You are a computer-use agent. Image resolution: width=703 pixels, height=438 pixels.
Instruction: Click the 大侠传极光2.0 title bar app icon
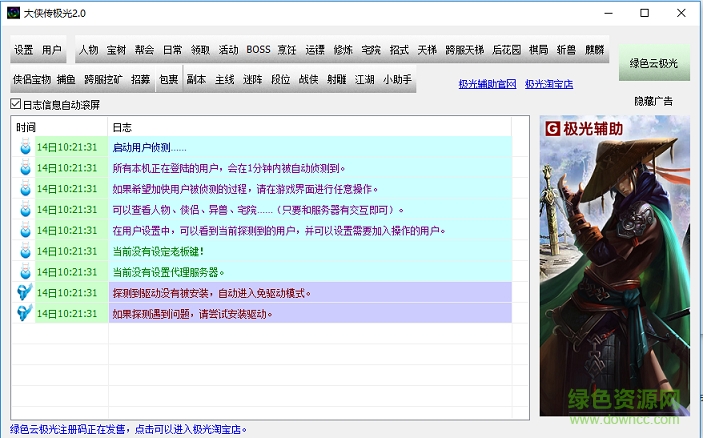[x=13, y=13]
